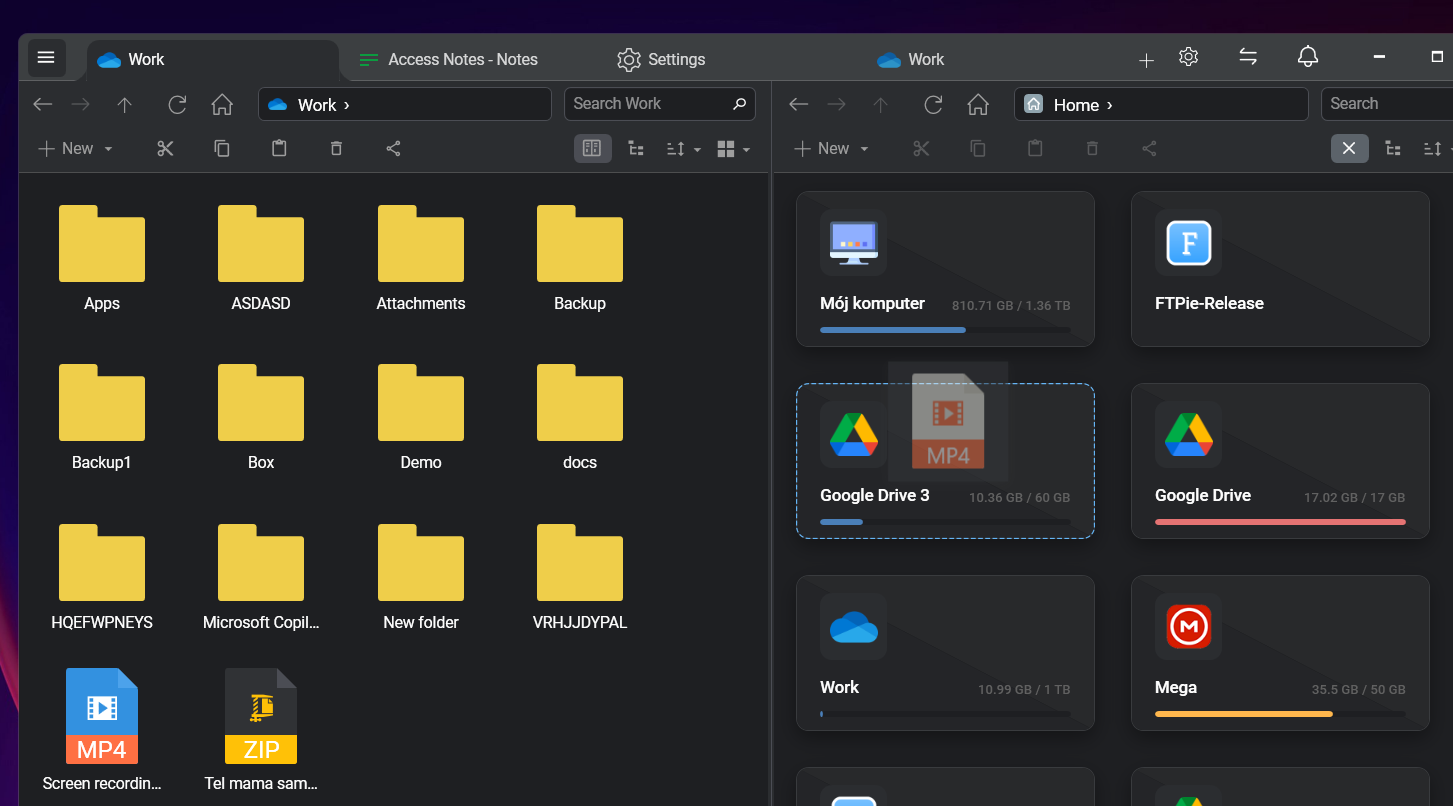Close the second pane with X button

pos(1349,148)
